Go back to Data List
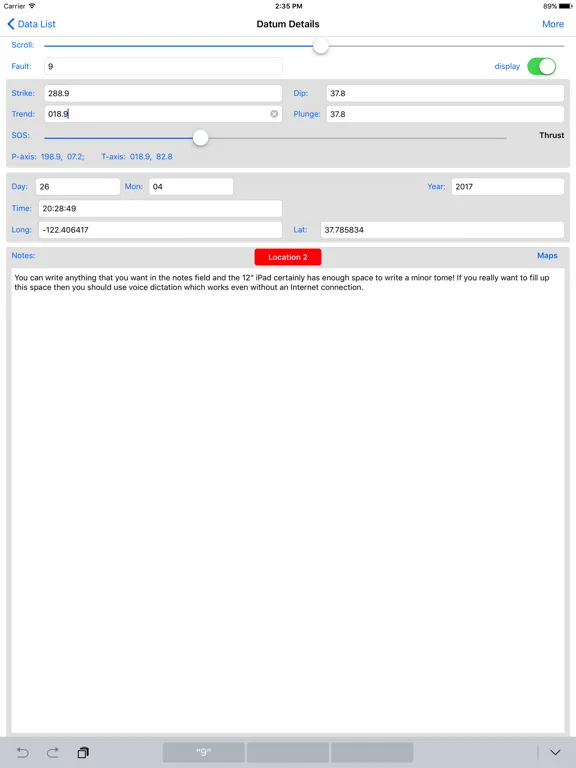Viewport: 576px width, 768px height. (31, 24)
